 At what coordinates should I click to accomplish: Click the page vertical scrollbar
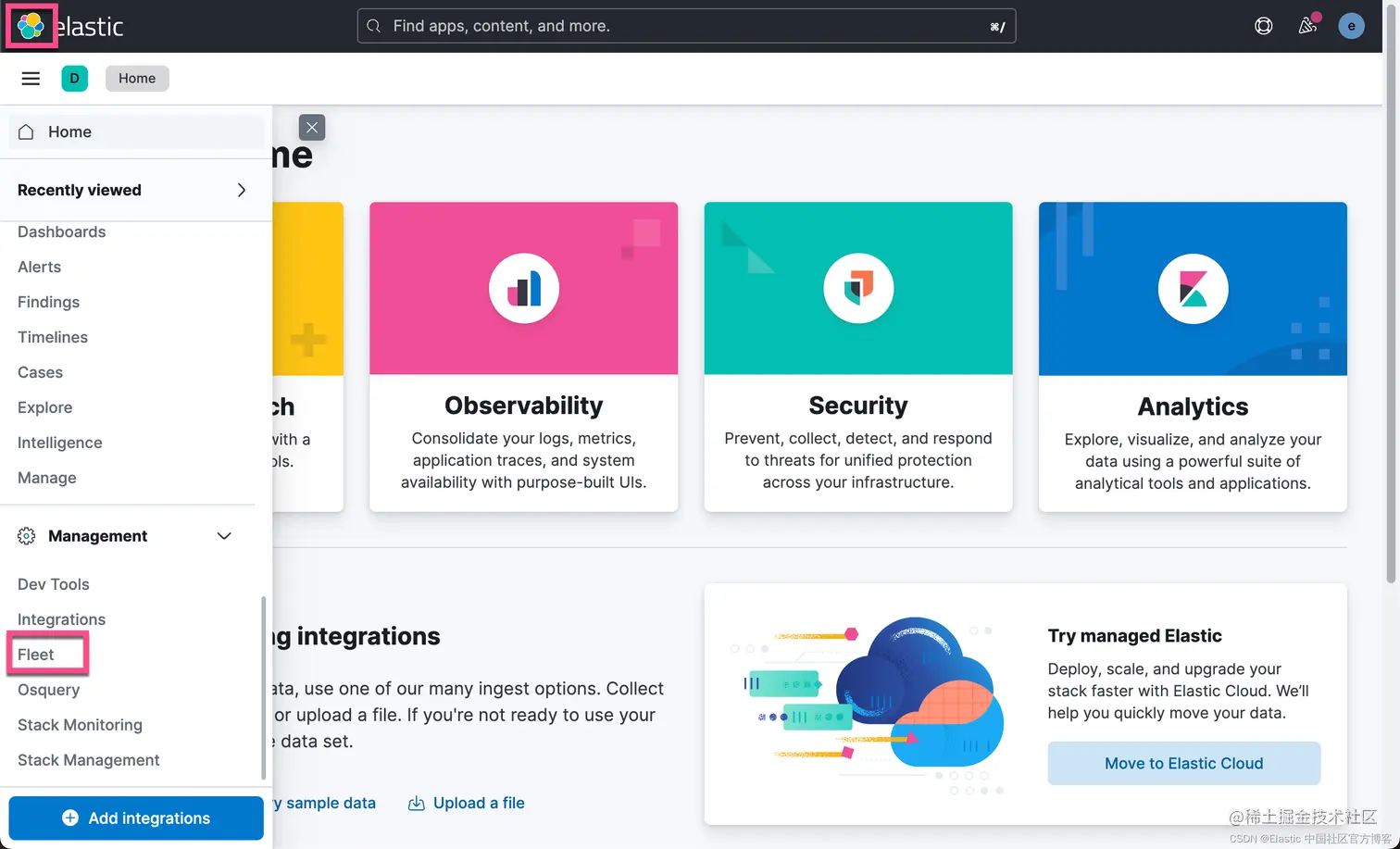click(1391, 296)
